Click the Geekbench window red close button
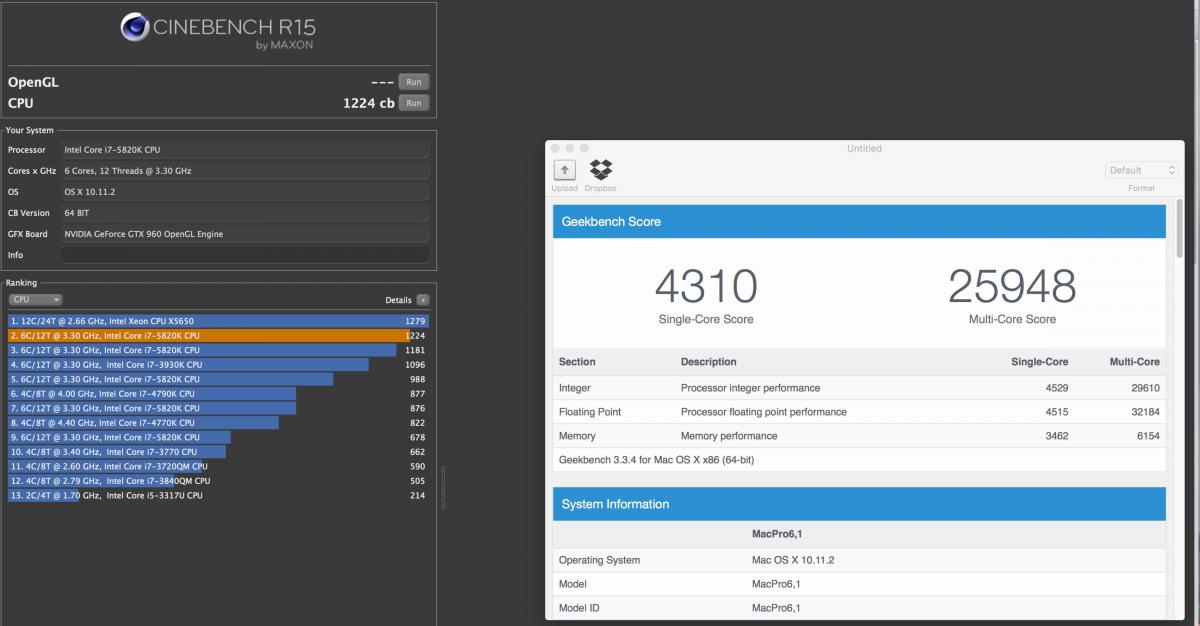 555,148
